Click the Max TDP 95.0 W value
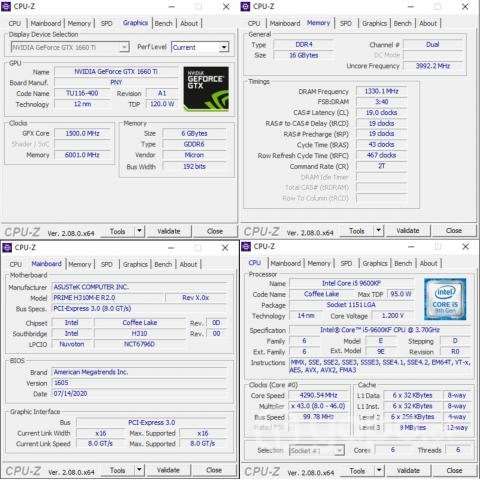This screenshot has width=480, height=480. point(400,294)
